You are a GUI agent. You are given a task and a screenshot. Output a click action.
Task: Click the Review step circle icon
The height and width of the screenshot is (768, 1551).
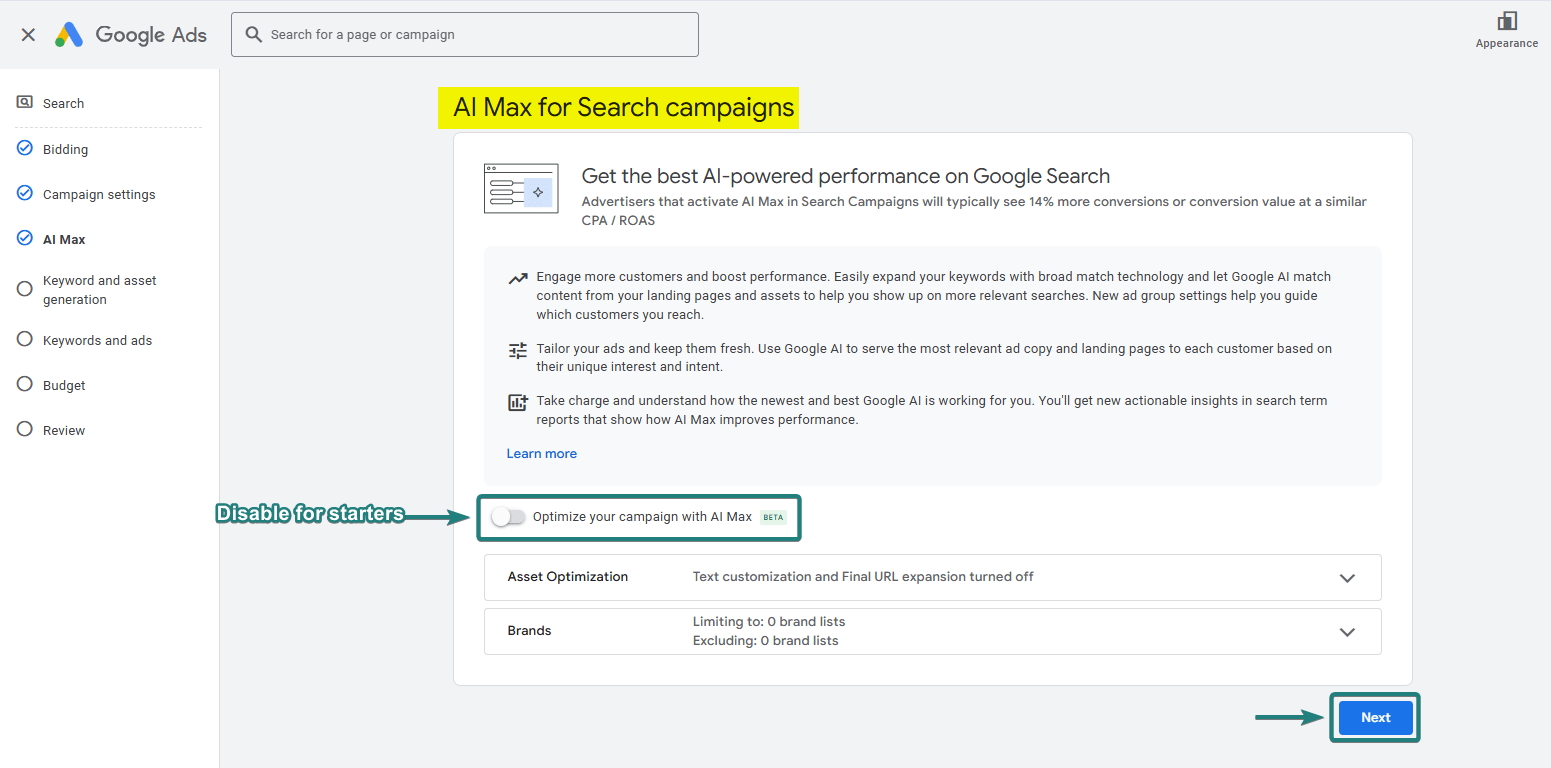[x=25, y=429]
